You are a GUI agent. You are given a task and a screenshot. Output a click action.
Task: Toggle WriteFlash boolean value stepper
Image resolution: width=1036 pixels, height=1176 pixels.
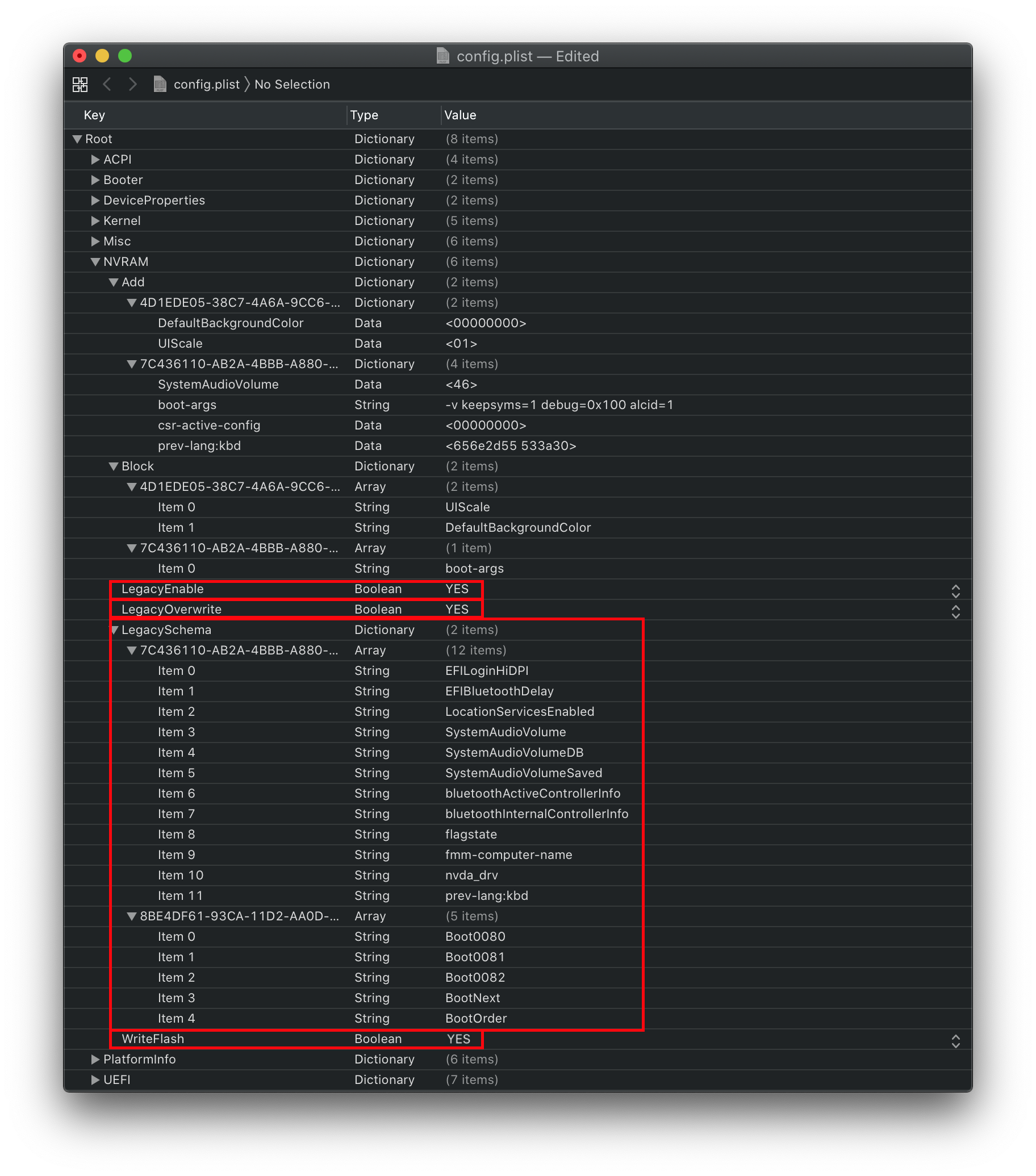click(x=955, y=1041)
